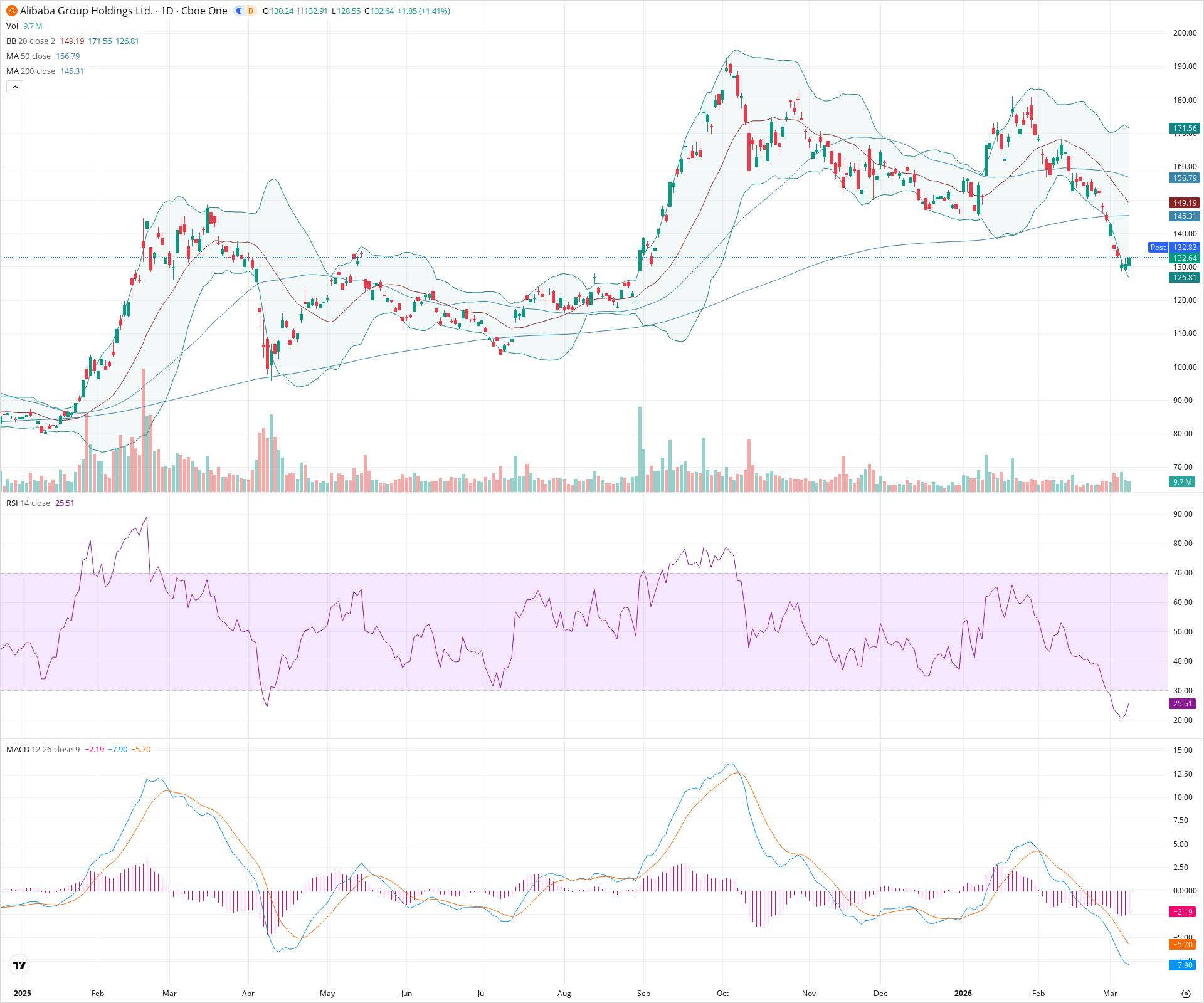Toggle the MA 50 moving average legend
This screenshot has height=1003, width=1204.
pyautogui.click(x=14, y=56)
